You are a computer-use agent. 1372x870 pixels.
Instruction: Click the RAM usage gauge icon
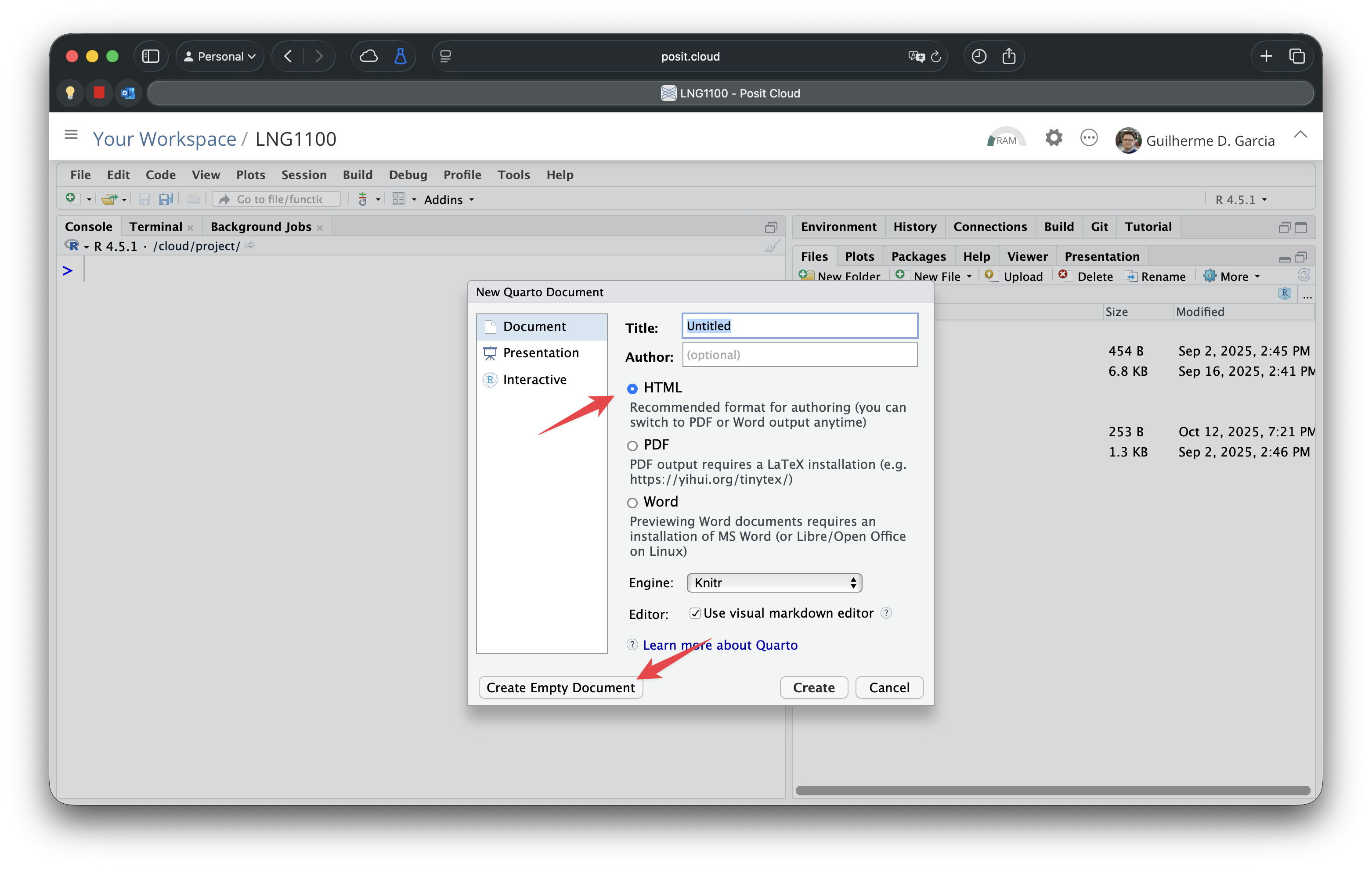pyautogui.click(x=1006, y=138)
